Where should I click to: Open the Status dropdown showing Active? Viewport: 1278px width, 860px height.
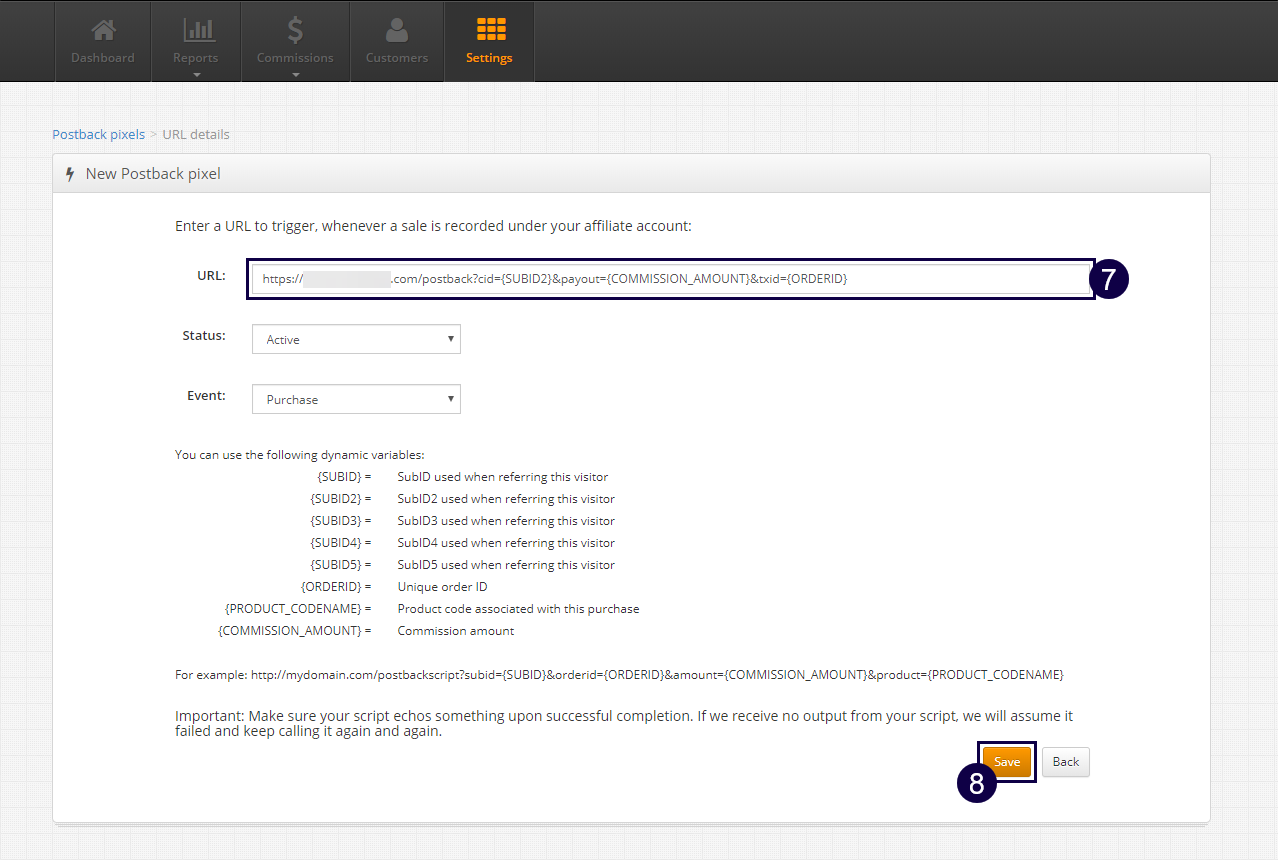pos(356,340)
